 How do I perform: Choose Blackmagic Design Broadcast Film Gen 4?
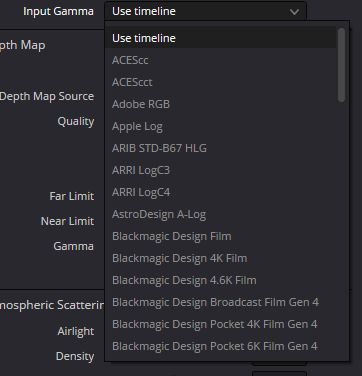(x=220, y=302)
